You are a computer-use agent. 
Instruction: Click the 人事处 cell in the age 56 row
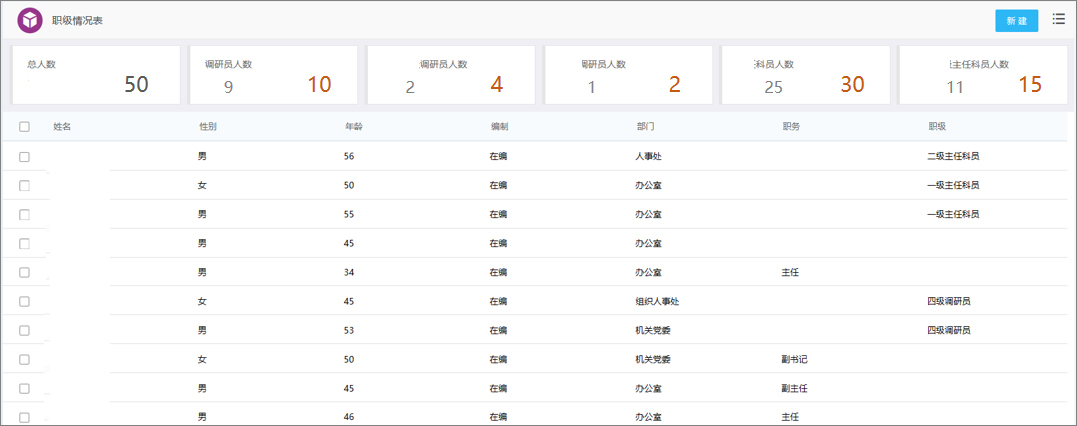[x=648, y=157]
